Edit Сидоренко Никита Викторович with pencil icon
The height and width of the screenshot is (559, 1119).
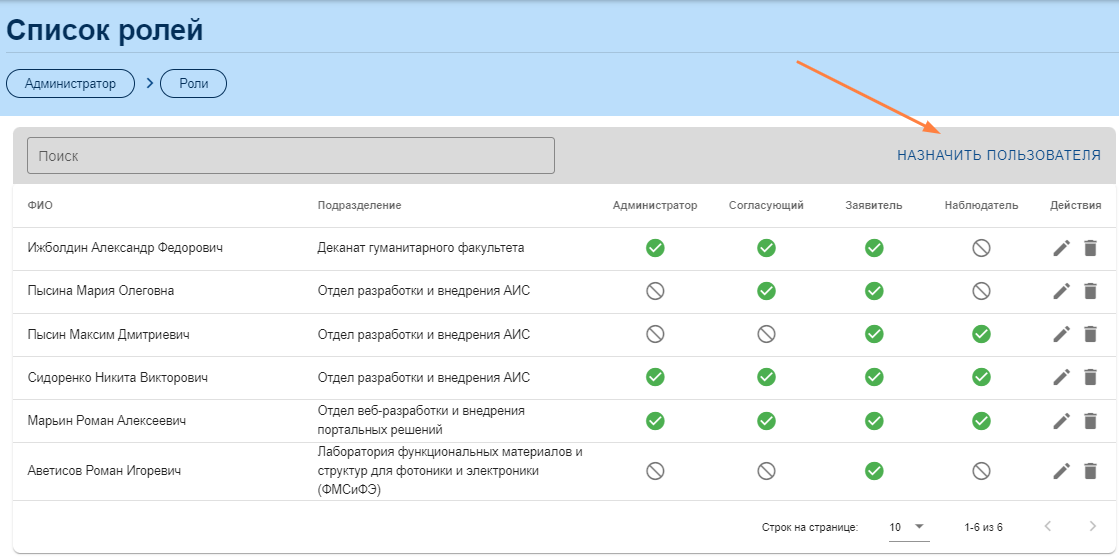click(x=1061, y=377)
